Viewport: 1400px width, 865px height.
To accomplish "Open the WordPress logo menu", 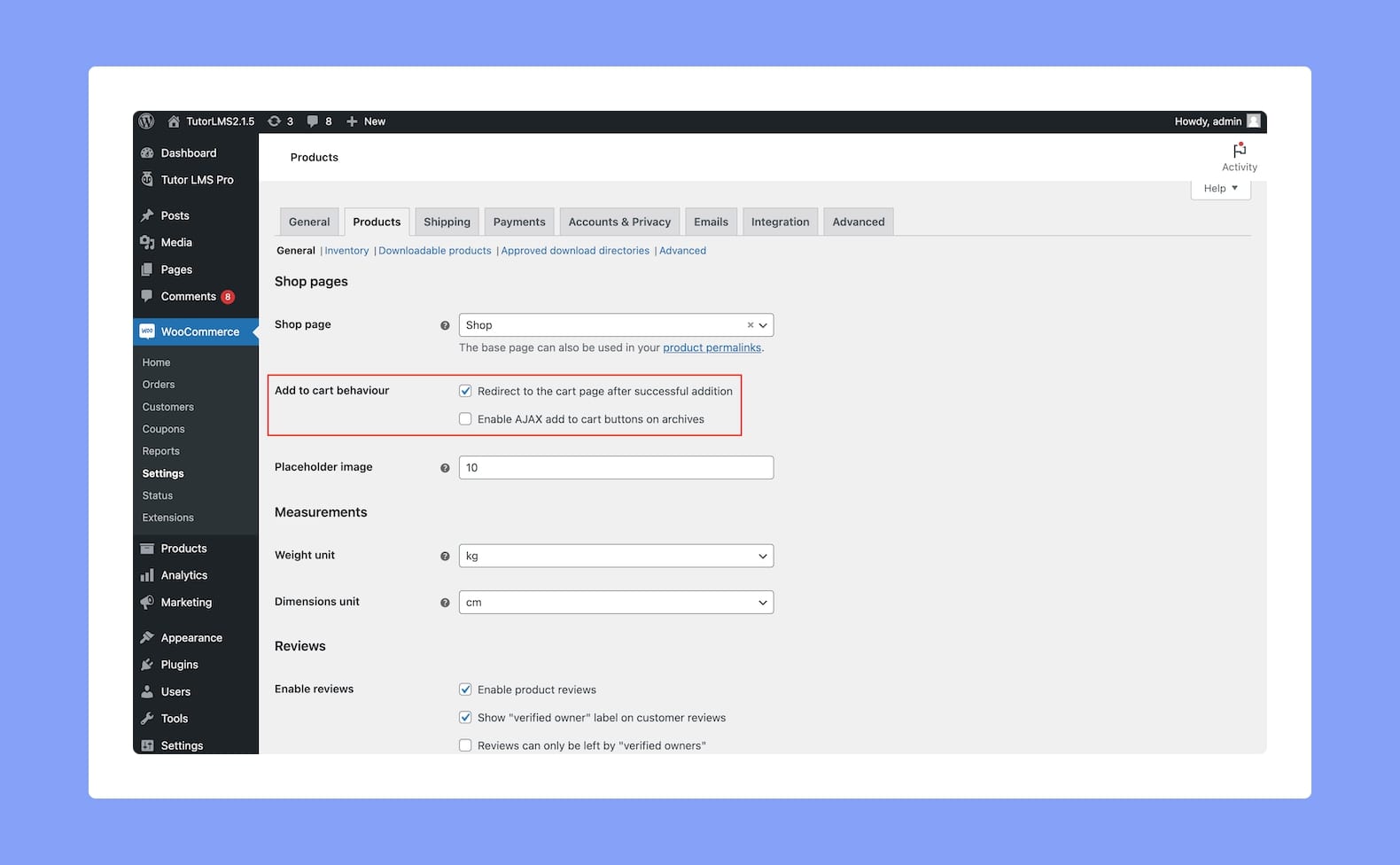I will click(x=147, y=121).
